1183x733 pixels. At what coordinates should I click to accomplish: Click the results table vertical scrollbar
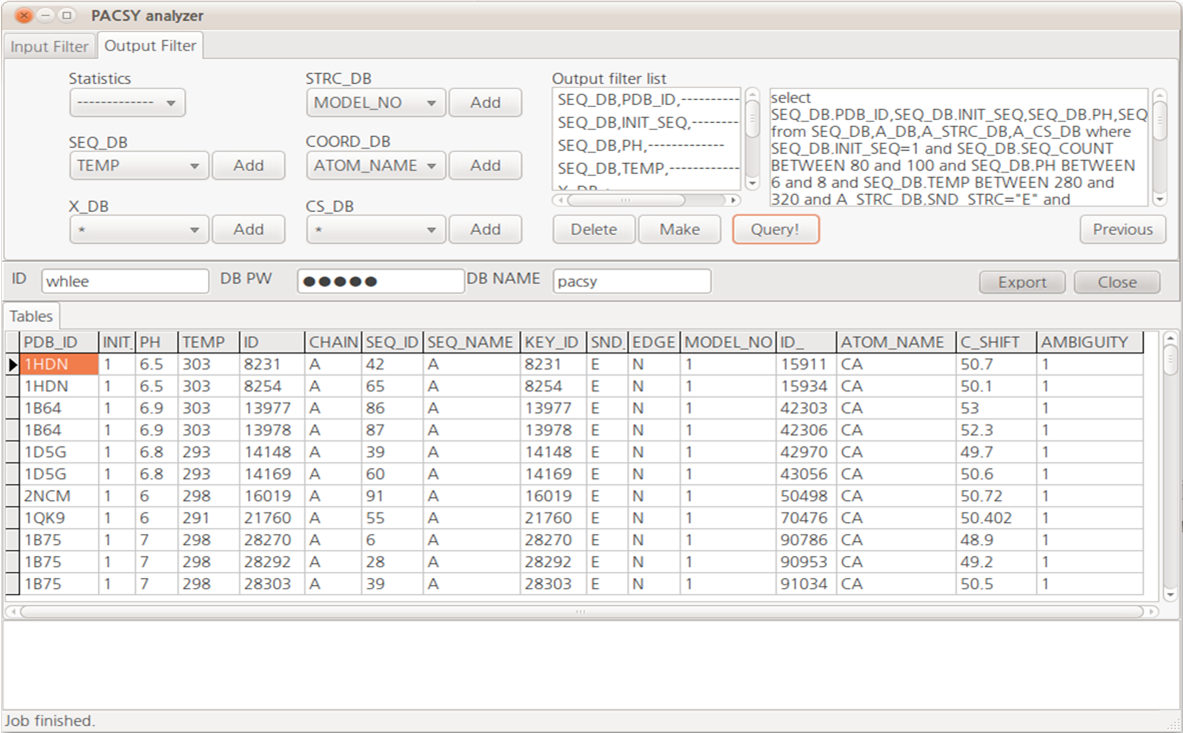(1170, 466)
